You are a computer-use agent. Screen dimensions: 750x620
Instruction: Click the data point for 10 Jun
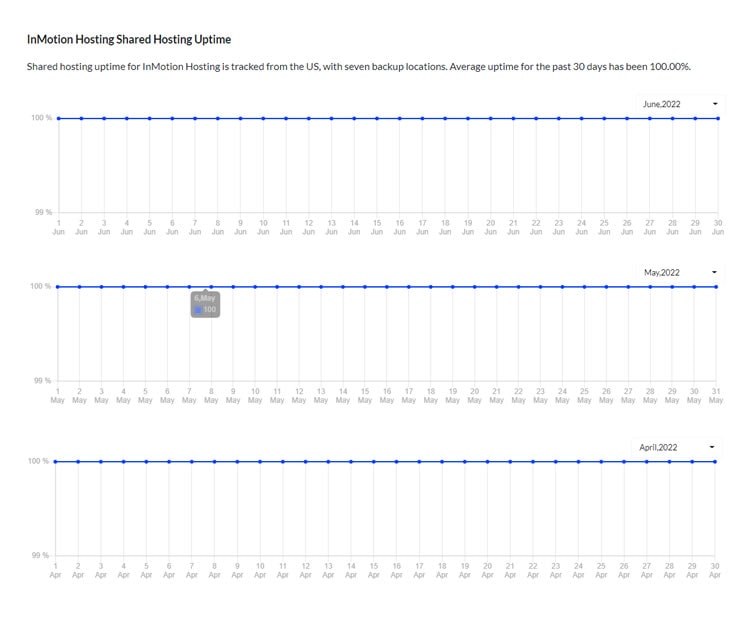(263, 118)
